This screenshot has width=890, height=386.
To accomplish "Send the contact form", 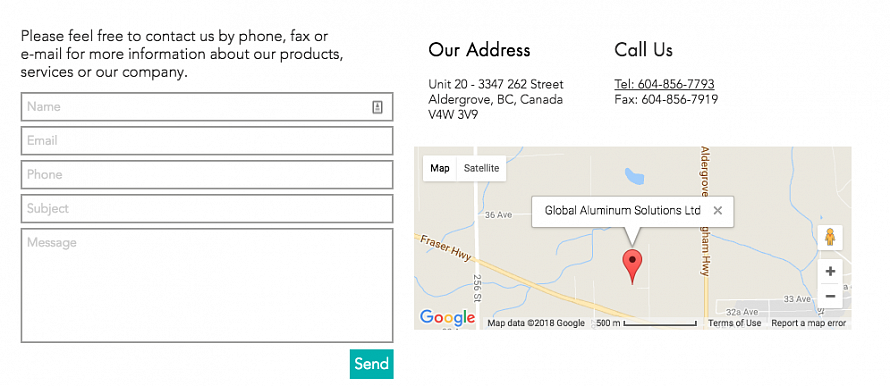I will tap(371, 364).
